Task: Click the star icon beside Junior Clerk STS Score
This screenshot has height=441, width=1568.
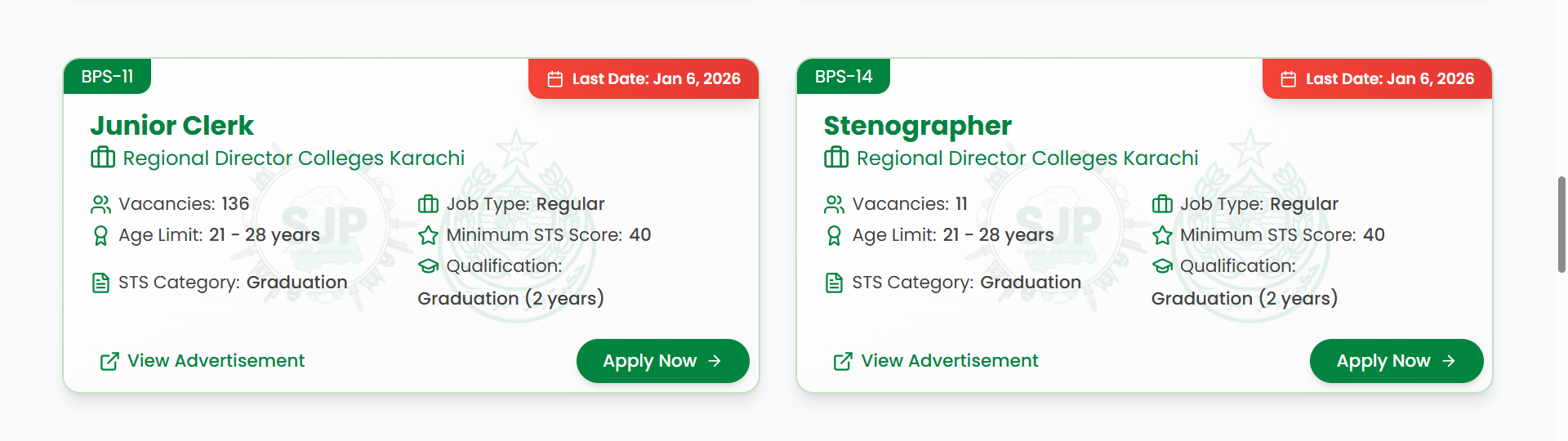Action: pyautogui.click(x=429, y=236)
